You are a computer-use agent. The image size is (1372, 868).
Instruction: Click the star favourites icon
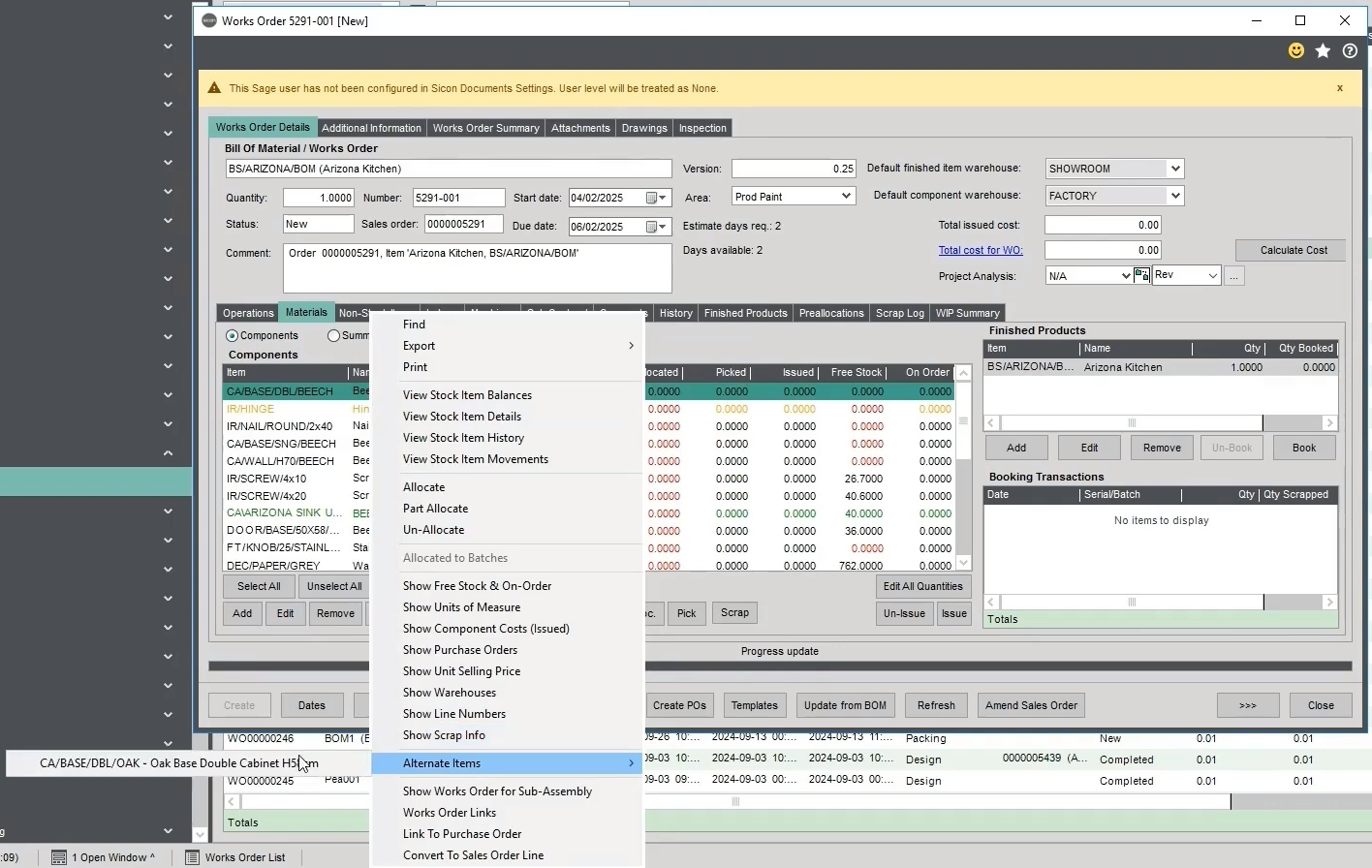(1323, 50)
